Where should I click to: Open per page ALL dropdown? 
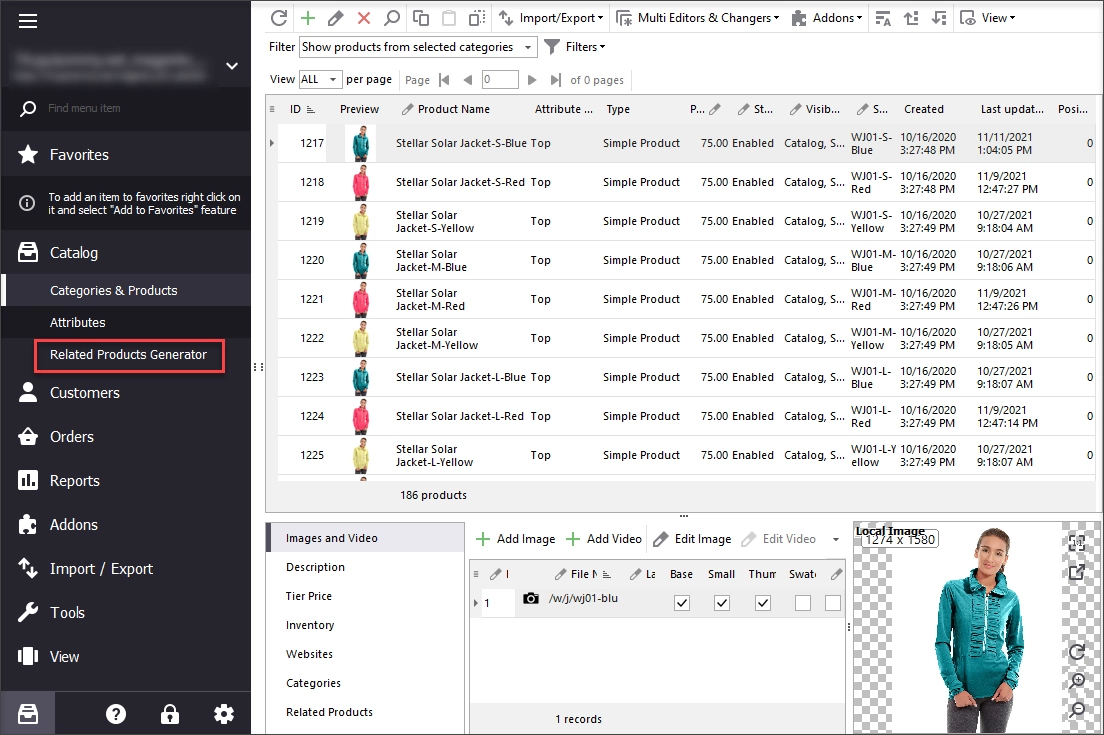[x=320, y=80]
